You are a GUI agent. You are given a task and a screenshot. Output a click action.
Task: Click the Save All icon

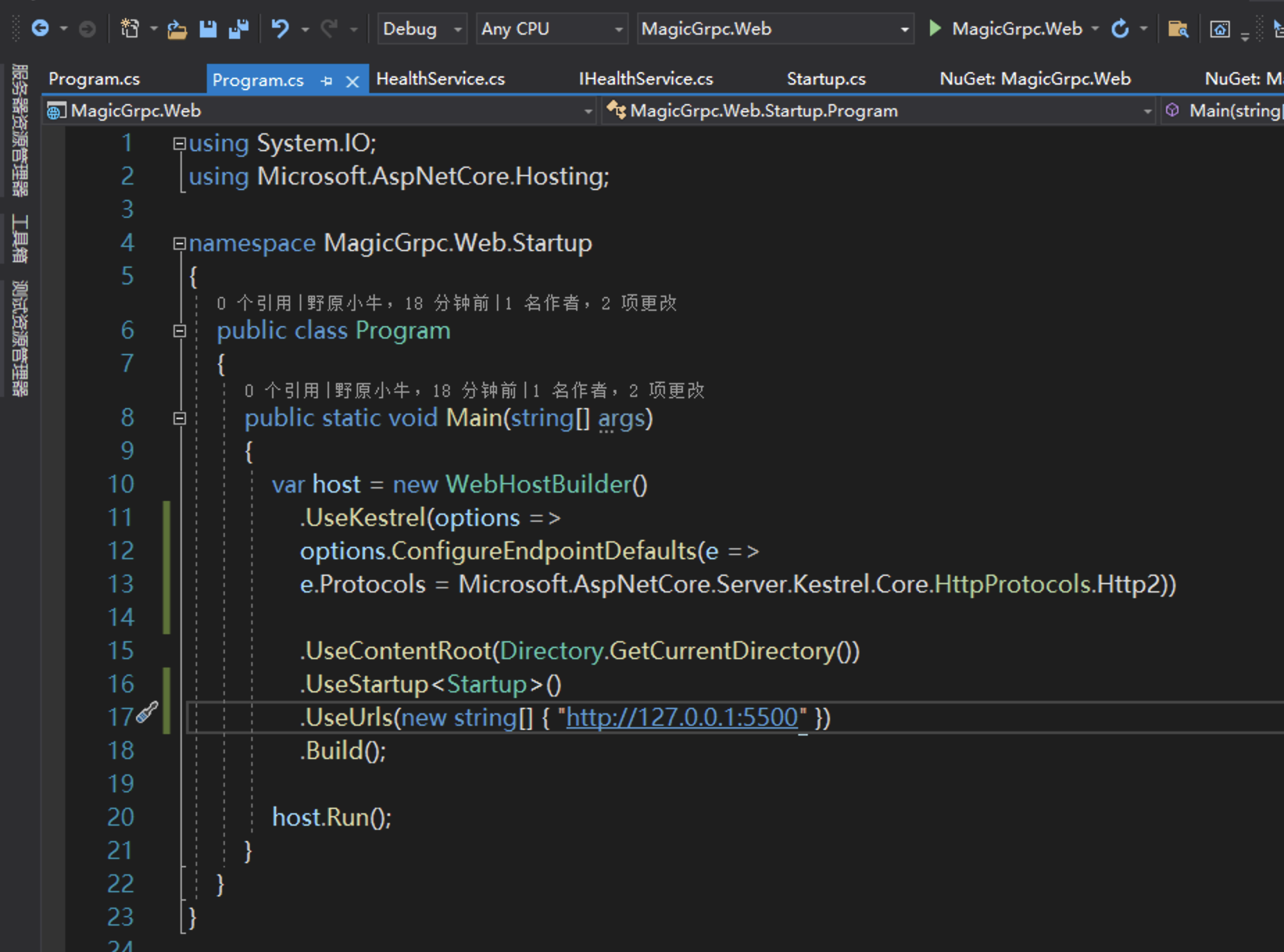tap(239, 28)
